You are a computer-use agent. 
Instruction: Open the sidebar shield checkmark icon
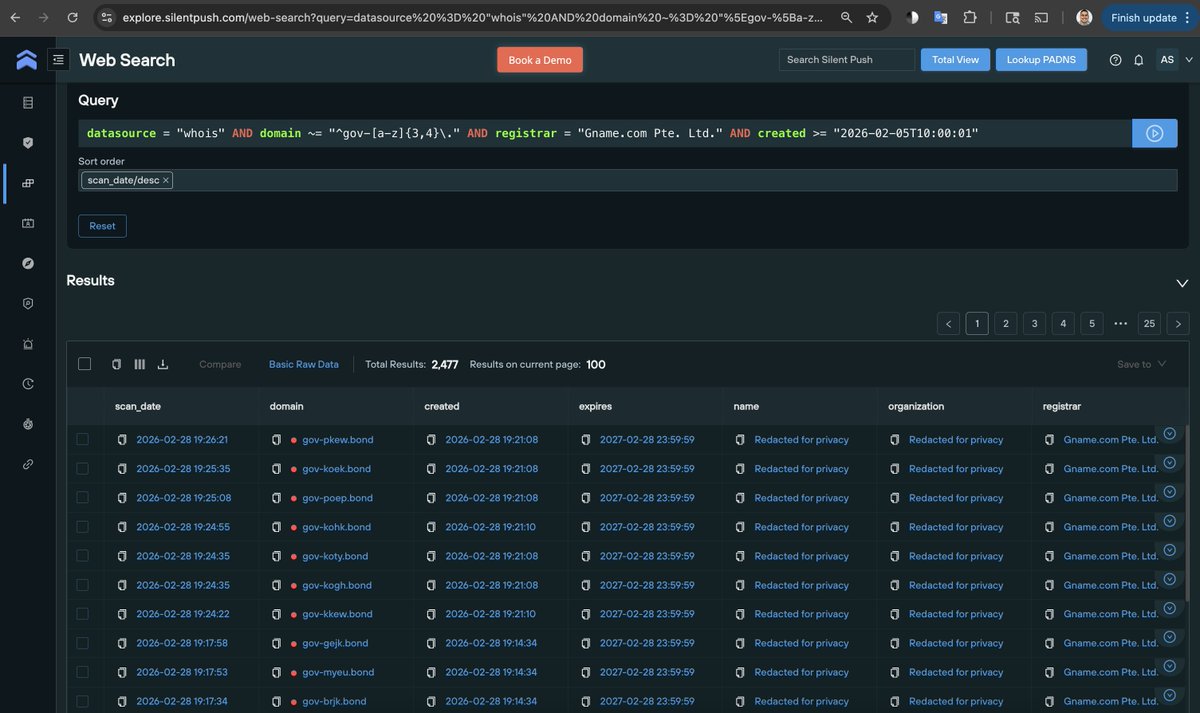click(28, 143)
